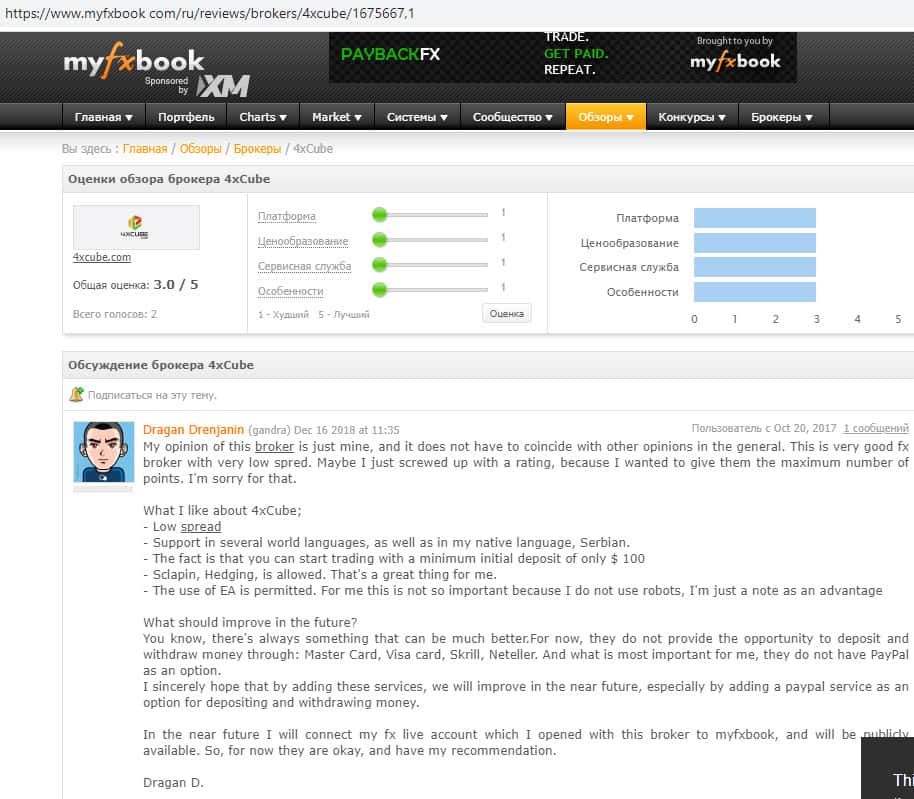Open the 1 сообщений link
Viewport: 914px width, 799px height.
(x=876, y=428)
